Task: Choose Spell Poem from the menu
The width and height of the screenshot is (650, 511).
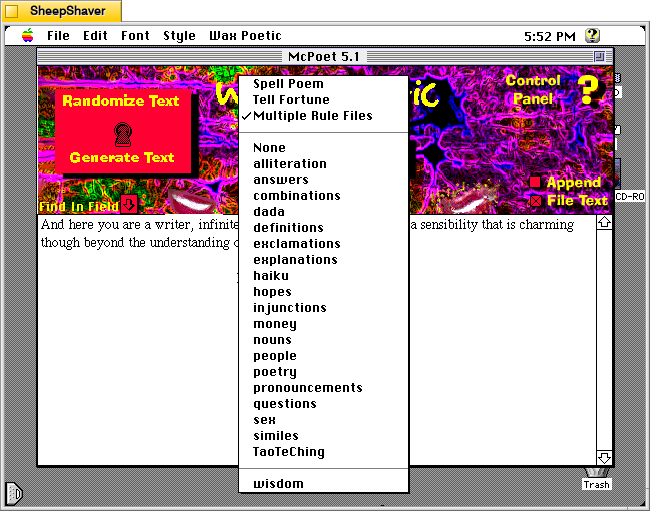Action: [x=323, y=84]
